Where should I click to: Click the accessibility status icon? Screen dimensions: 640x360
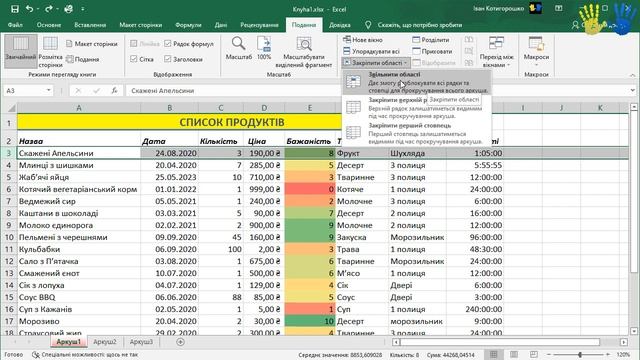pyautogui.click(x=36, y=355)
